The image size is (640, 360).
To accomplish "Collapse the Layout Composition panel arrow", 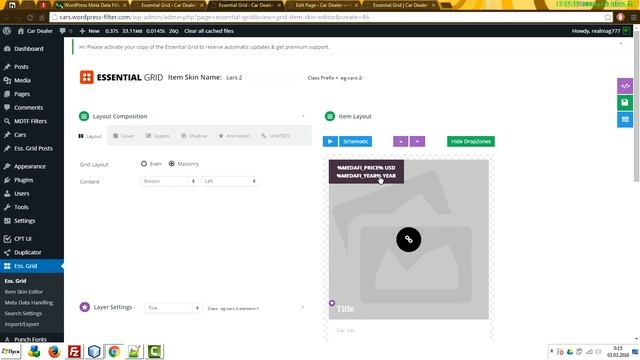I will [x=303, y=116].
